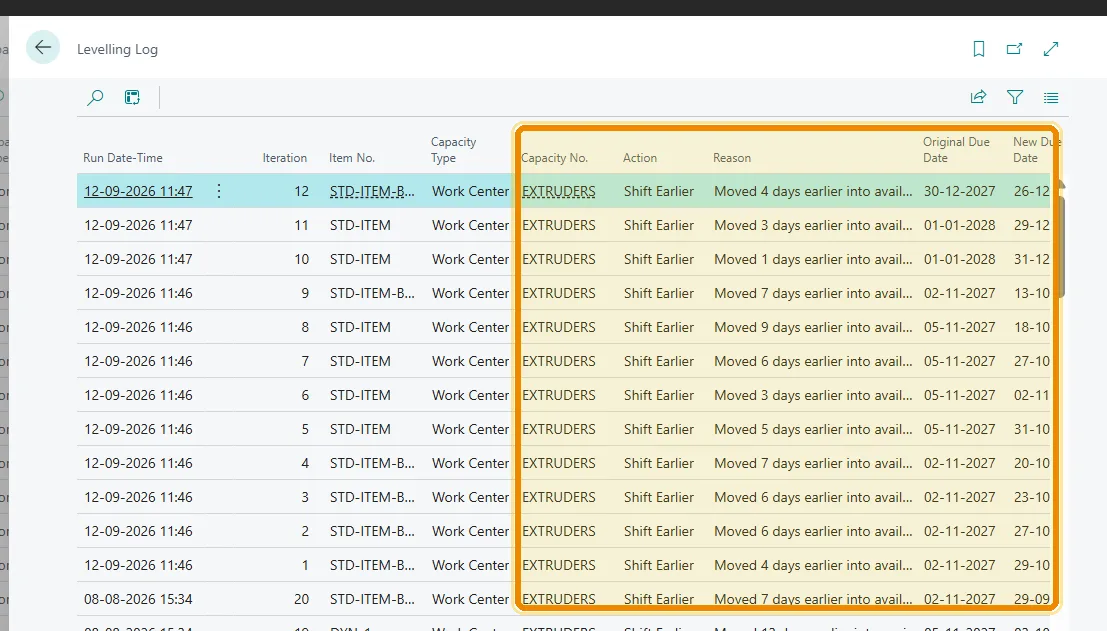Select STD-ITEM-B... in iteration 3 row
Image resolution: width=1107 pixels, height=631 pixels.
[372, 498]
